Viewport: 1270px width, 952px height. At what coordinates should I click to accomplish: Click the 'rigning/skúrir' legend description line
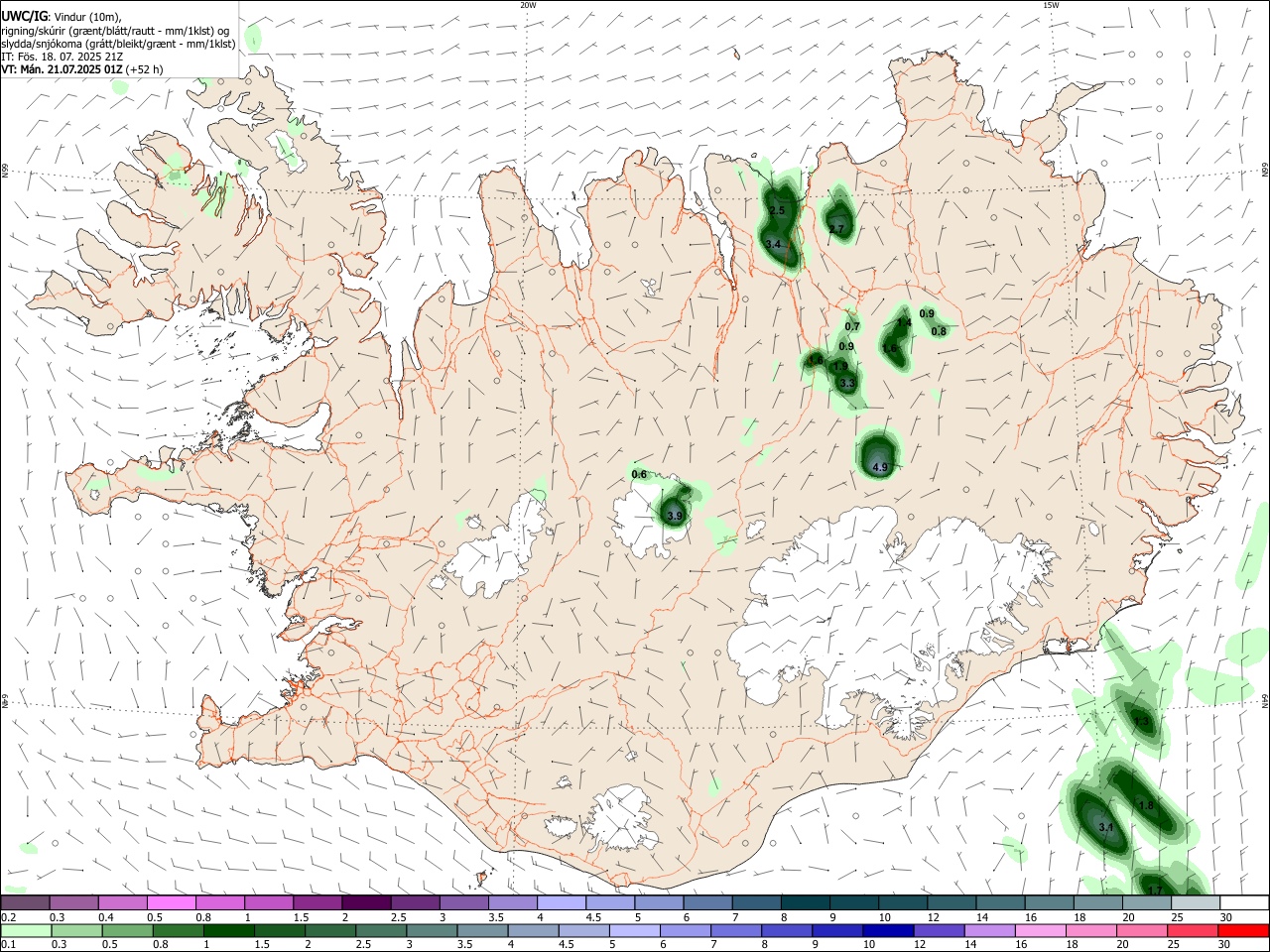[115, 30]
